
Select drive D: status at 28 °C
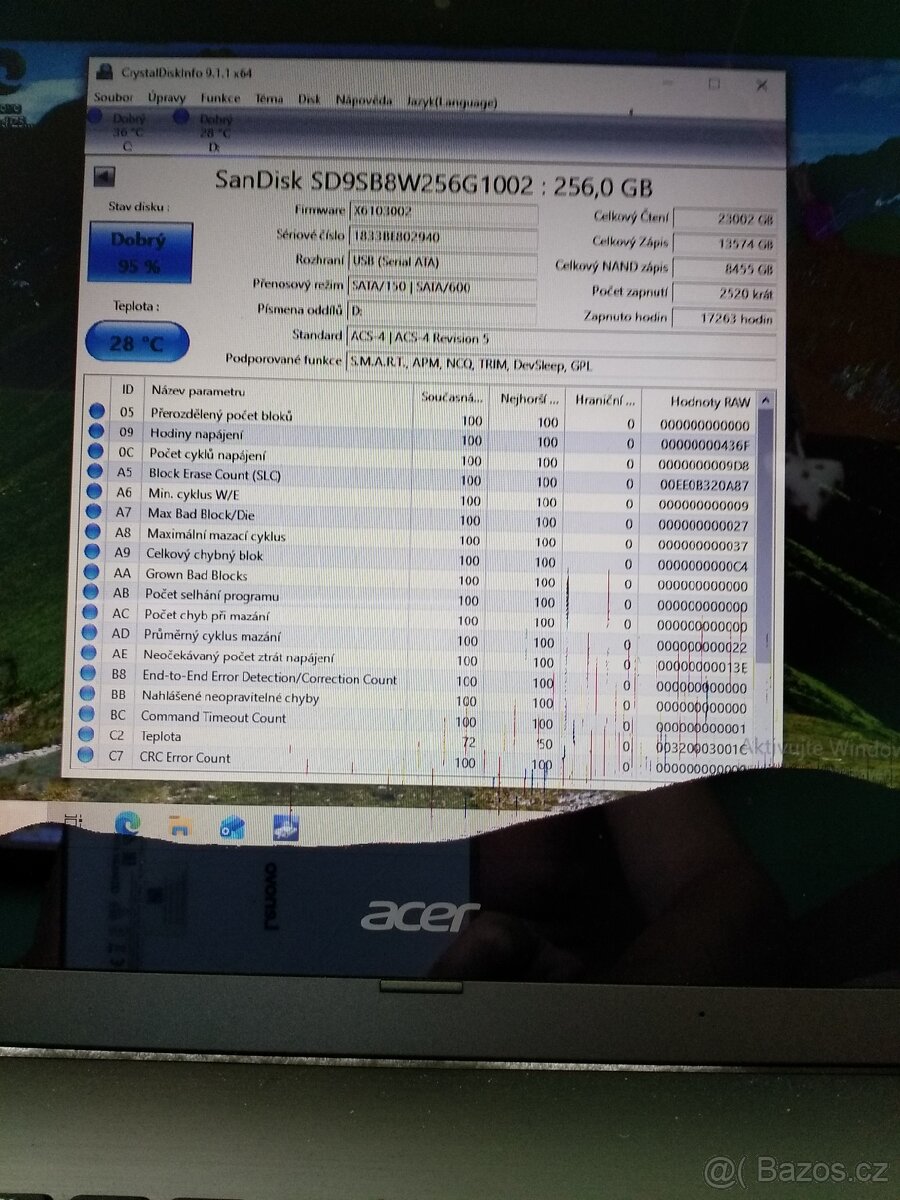[211, 131]
